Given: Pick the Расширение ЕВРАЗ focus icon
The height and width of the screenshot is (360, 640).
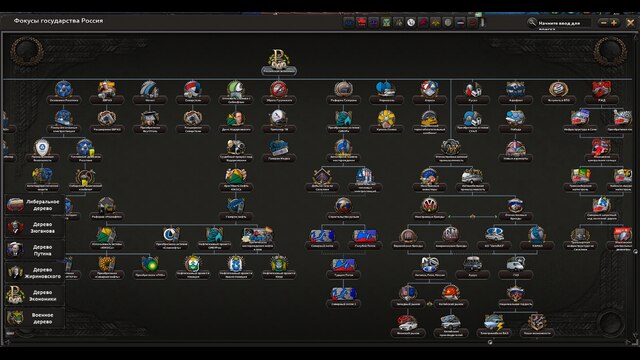Looking at the screenshot, I should click(x=107, y=118).
